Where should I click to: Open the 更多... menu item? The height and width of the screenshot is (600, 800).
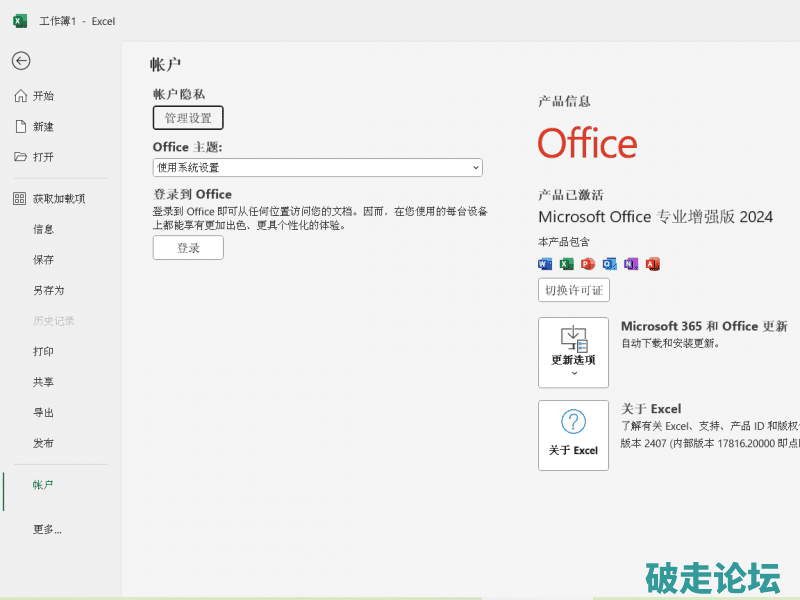point(47,530)
